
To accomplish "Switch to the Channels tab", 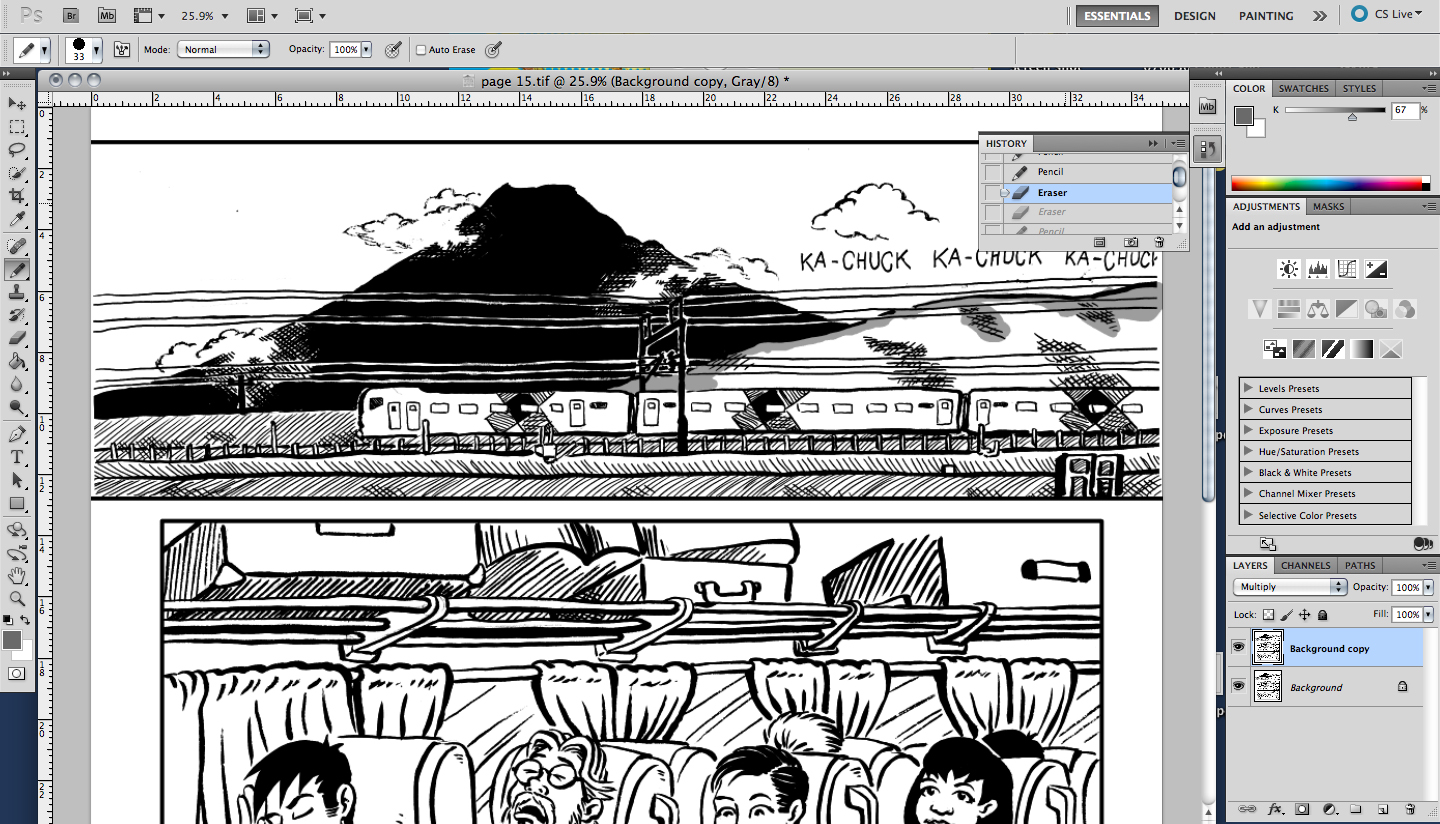I will pos(1305,565).
